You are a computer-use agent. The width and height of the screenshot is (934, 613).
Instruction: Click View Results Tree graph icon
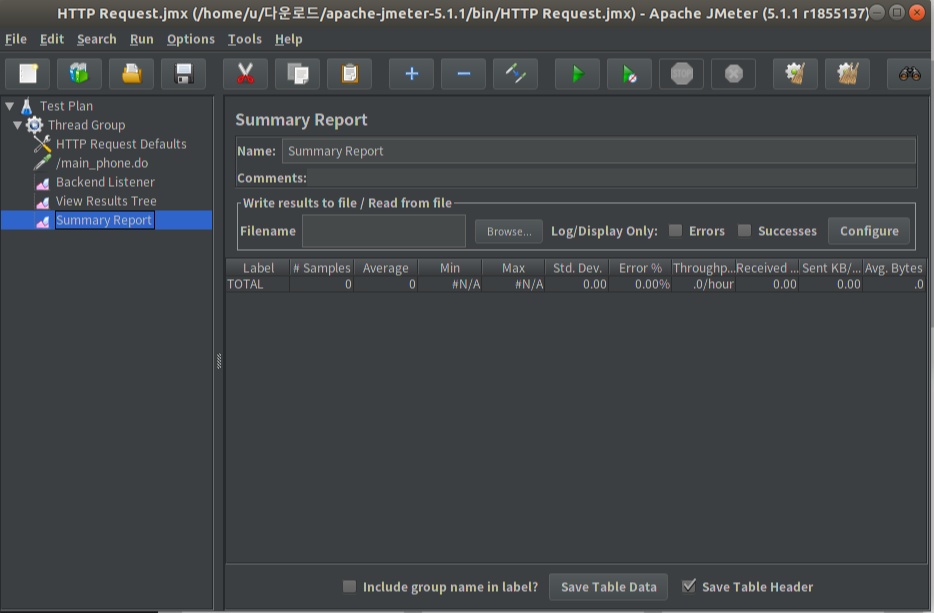pyautogui.click(x=43, y=202)
